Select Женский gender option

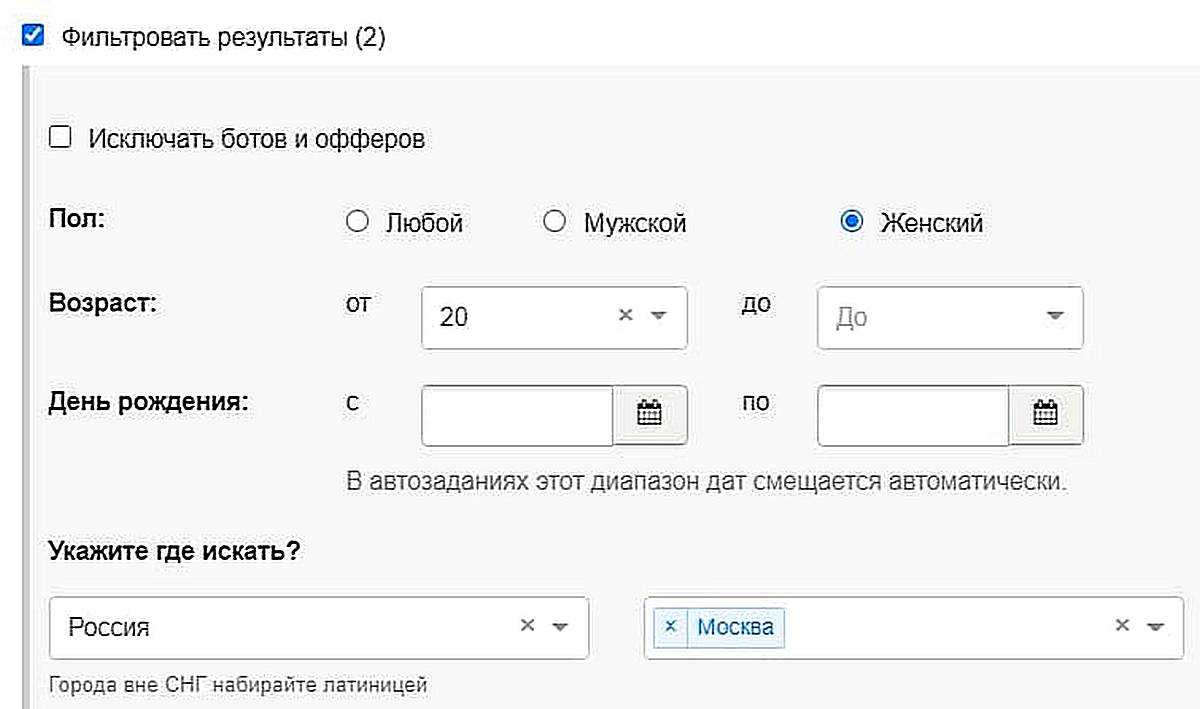click(x=852, y=222)
